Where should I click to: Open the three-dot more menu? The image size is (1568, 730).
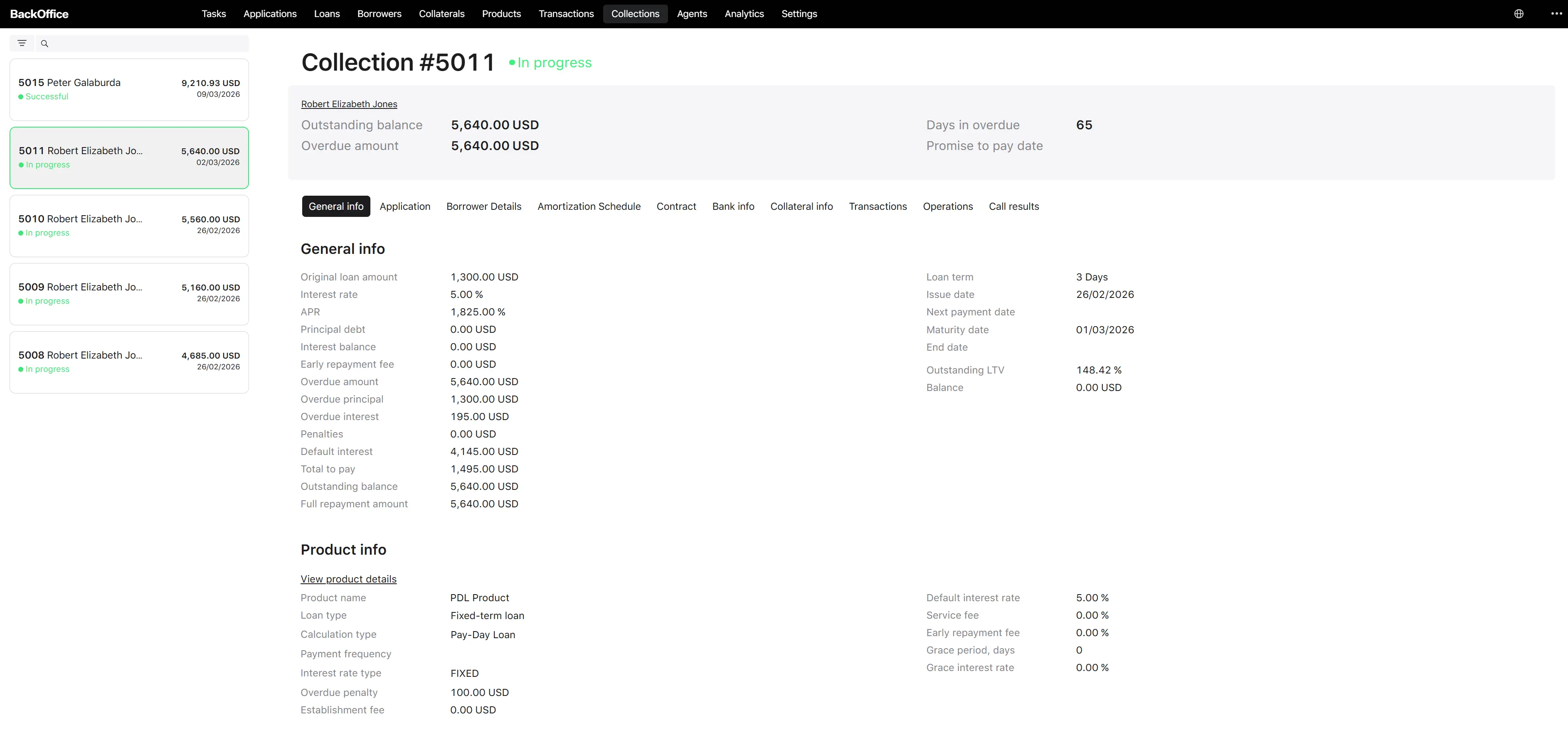[x=1556, y=13]
